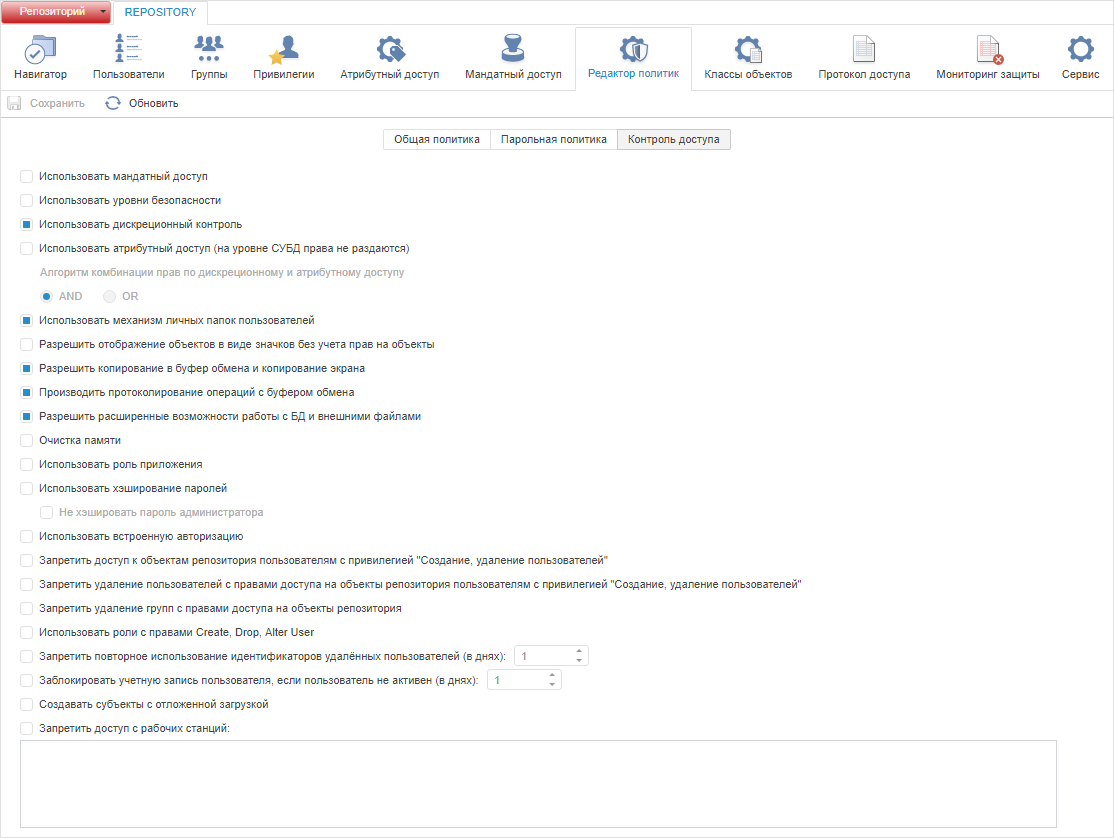This screenshot has width=1114, height=838.
Task: Select the REPOSITORY ribbon tab
Action: [160, 12]
